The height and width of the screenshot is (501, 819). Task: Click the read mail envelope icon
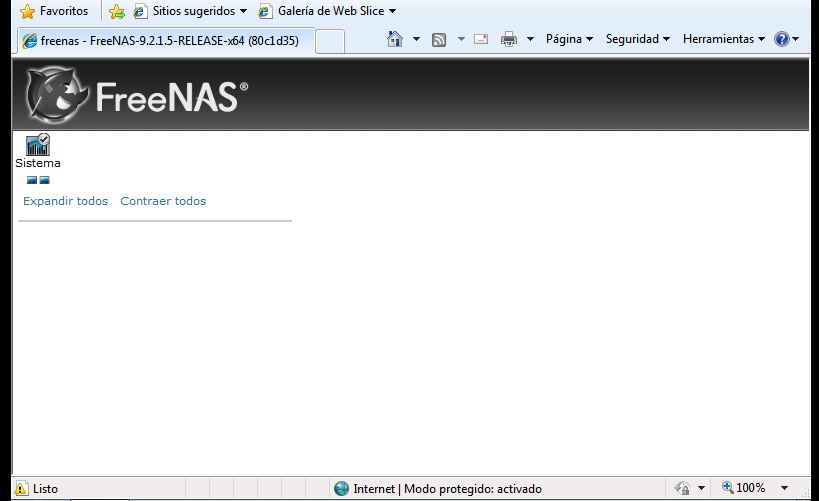click(x=481, y=39)
